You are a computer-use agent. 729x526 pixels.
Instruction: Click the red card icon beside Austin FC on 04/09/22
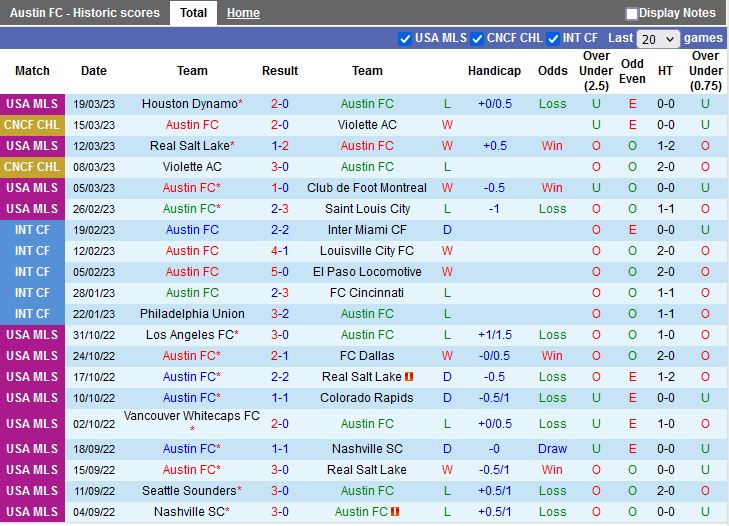coord(395,512)
